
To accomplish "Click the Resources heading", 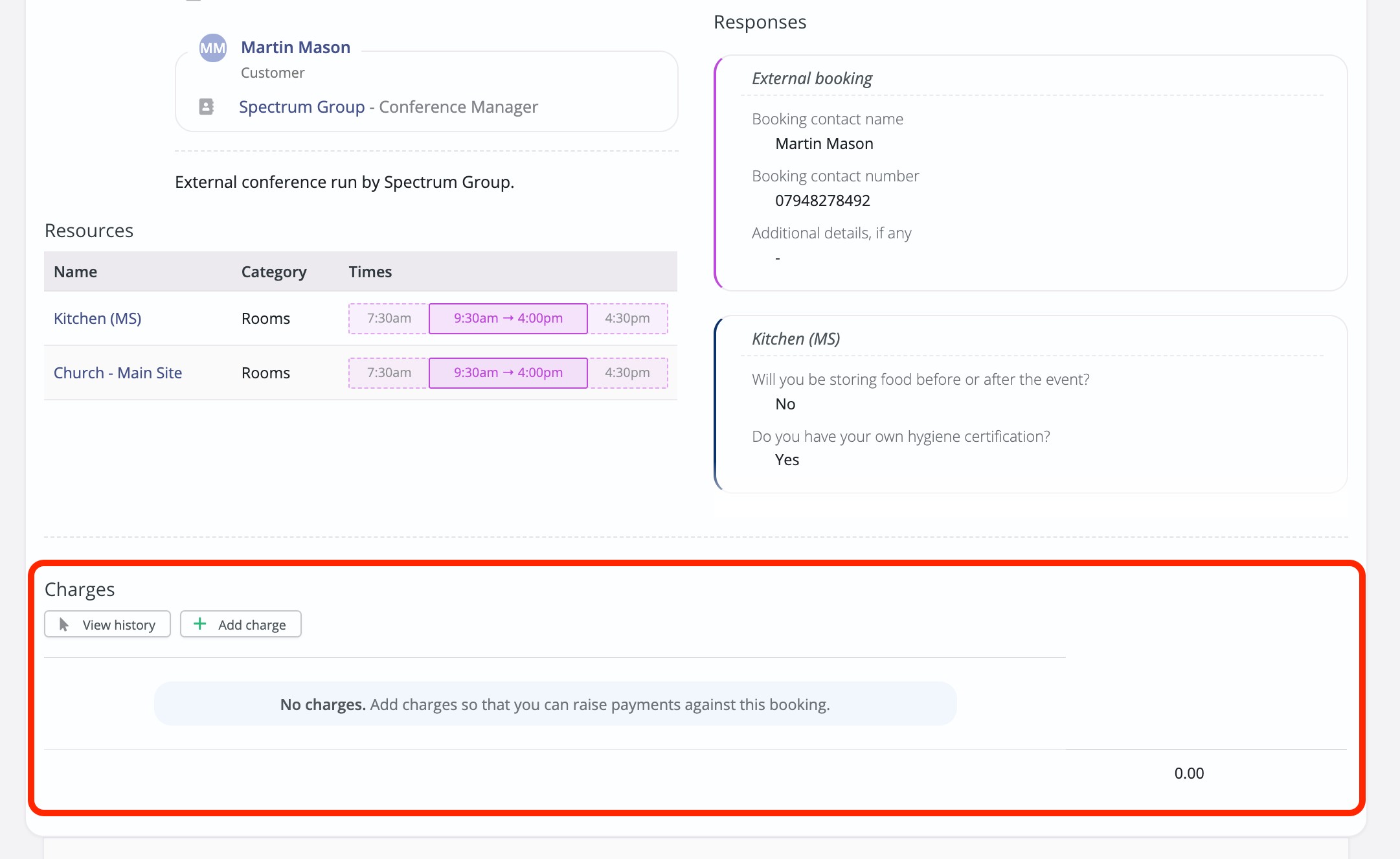I will 89,230.
